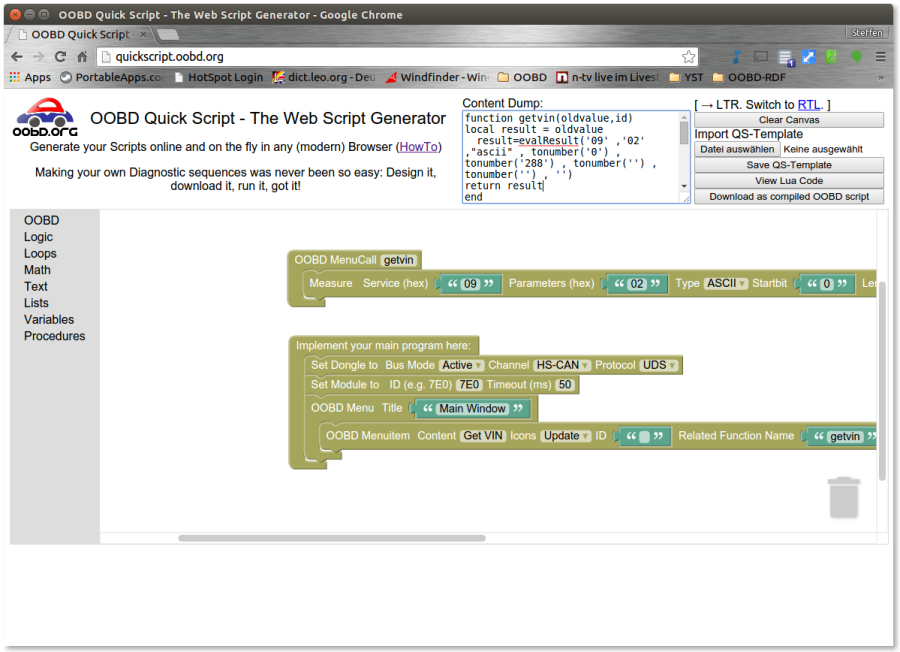Open the Logic block category

pyautogui.click(x=39, y=237)
